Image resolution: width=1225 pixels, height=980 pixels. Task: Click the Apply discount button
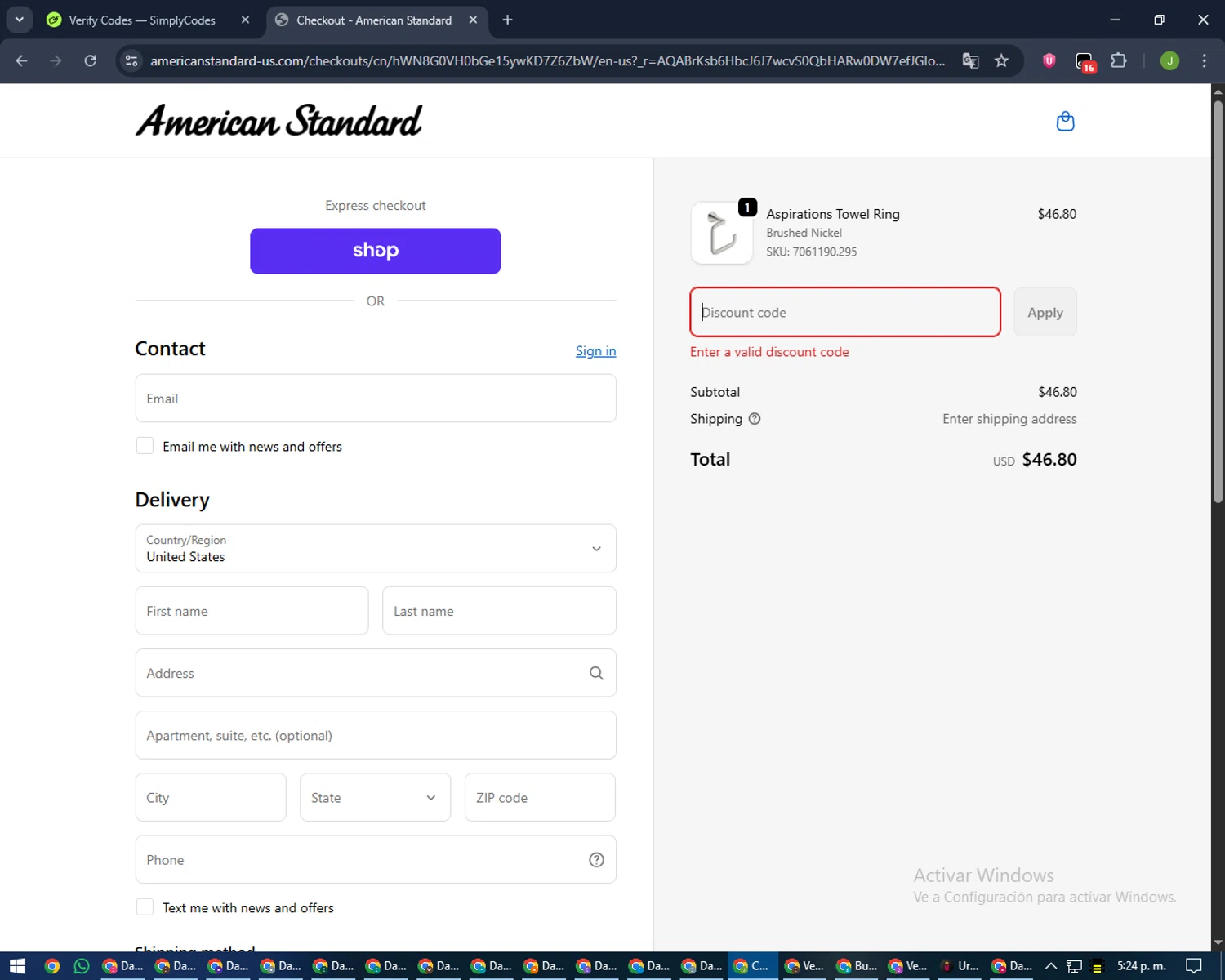1045,312
